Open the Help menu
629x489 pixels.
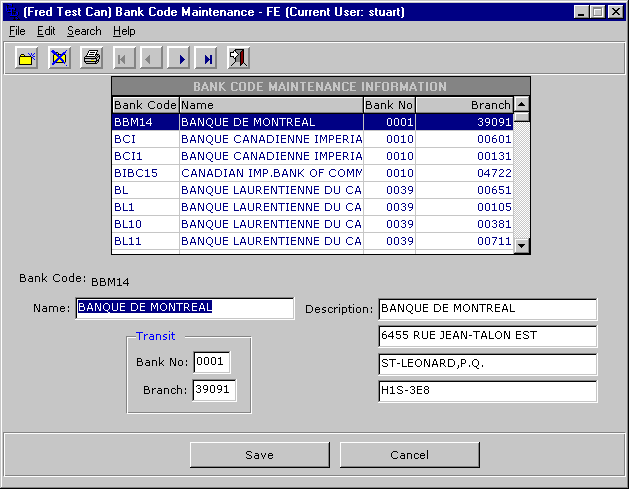124,31
